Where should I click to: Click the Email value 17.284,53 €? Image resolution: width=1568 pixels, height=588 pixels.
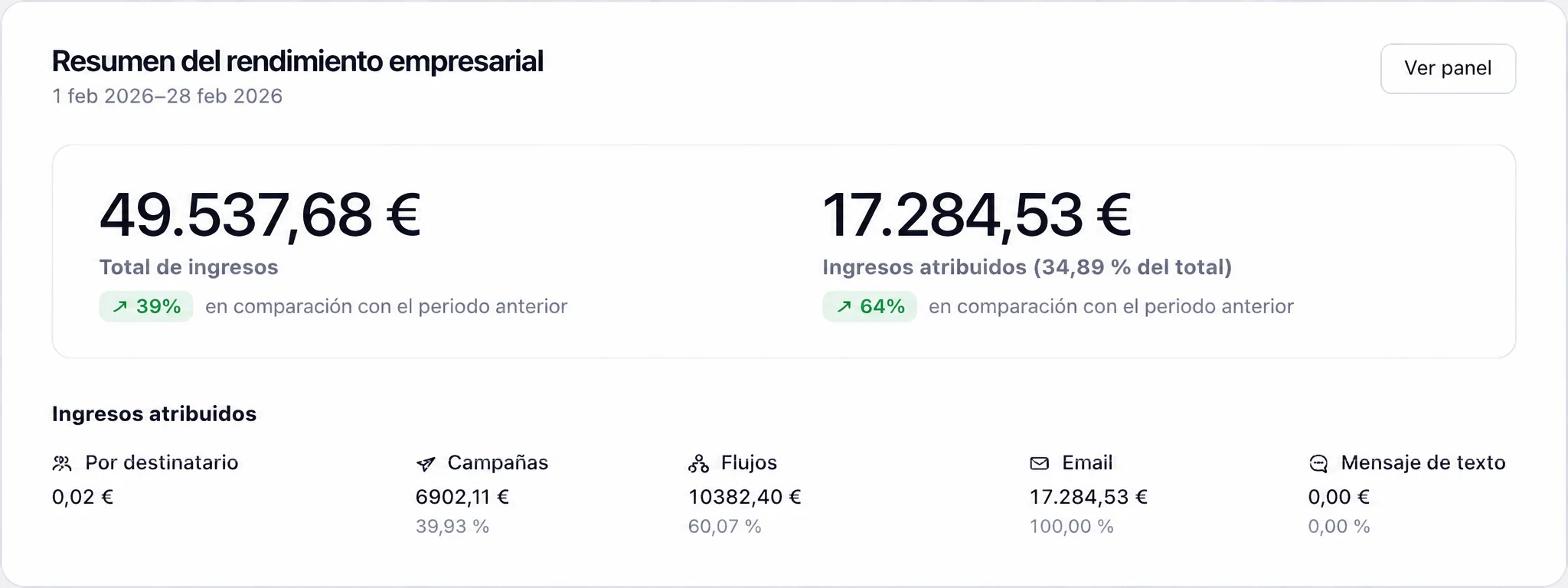coord(1089,498)
